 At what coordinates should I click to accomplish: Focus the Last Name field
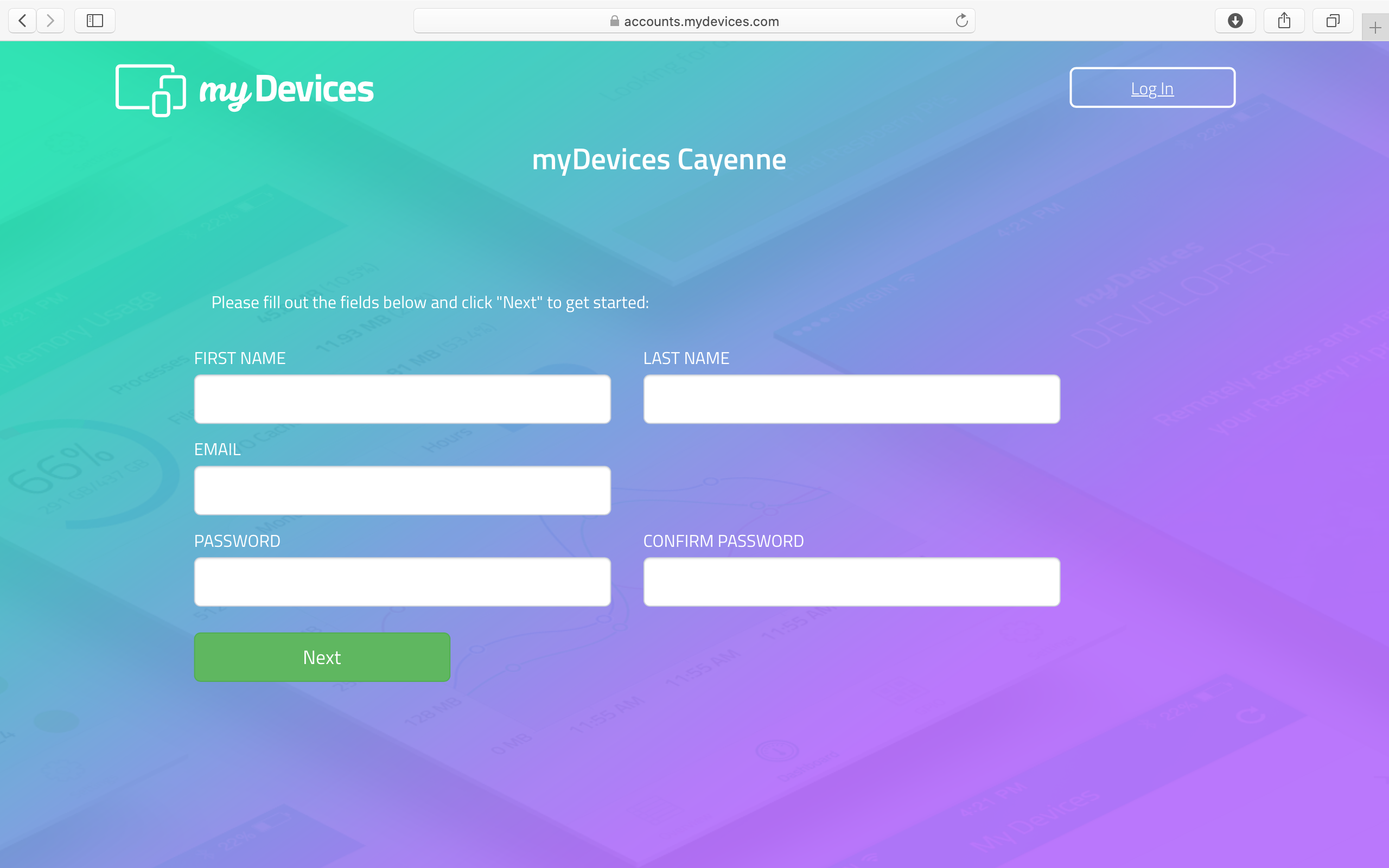click(x=851, y=400)
